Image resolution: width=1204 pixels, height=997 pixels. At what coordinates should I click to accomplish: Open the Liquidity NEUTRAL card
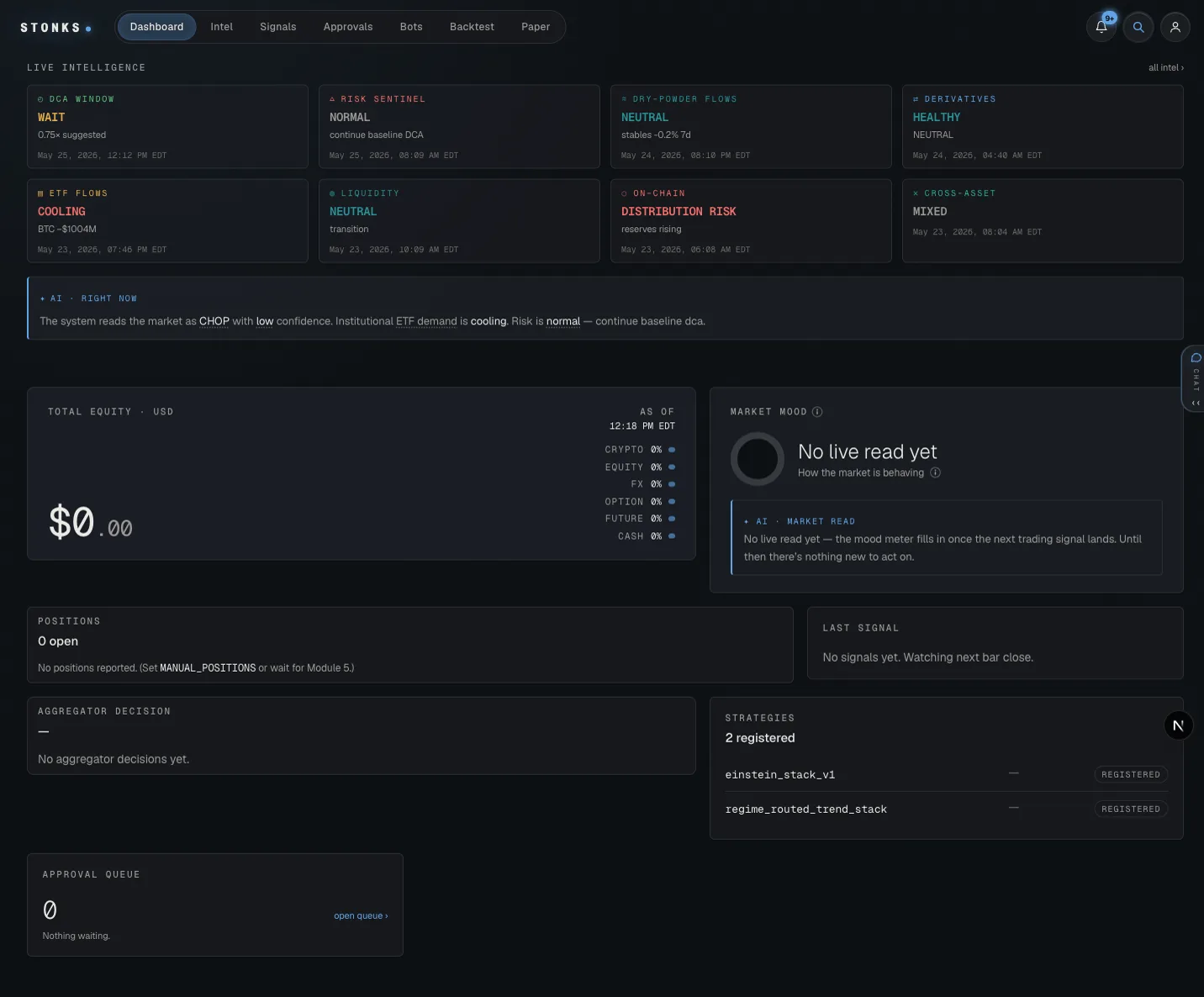(x=459, y=220)
